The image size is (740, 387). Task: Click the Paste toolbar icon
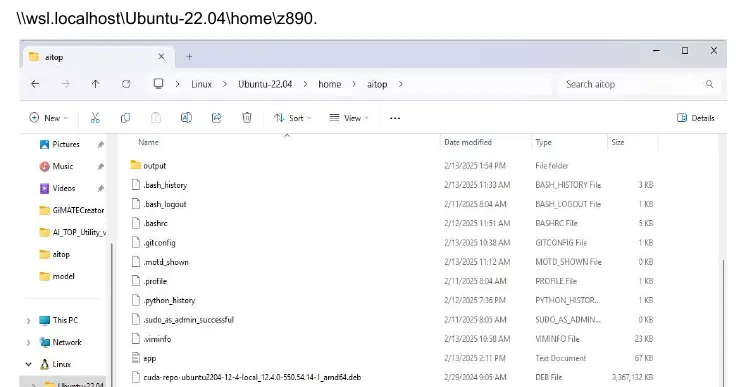click(156, 118)
